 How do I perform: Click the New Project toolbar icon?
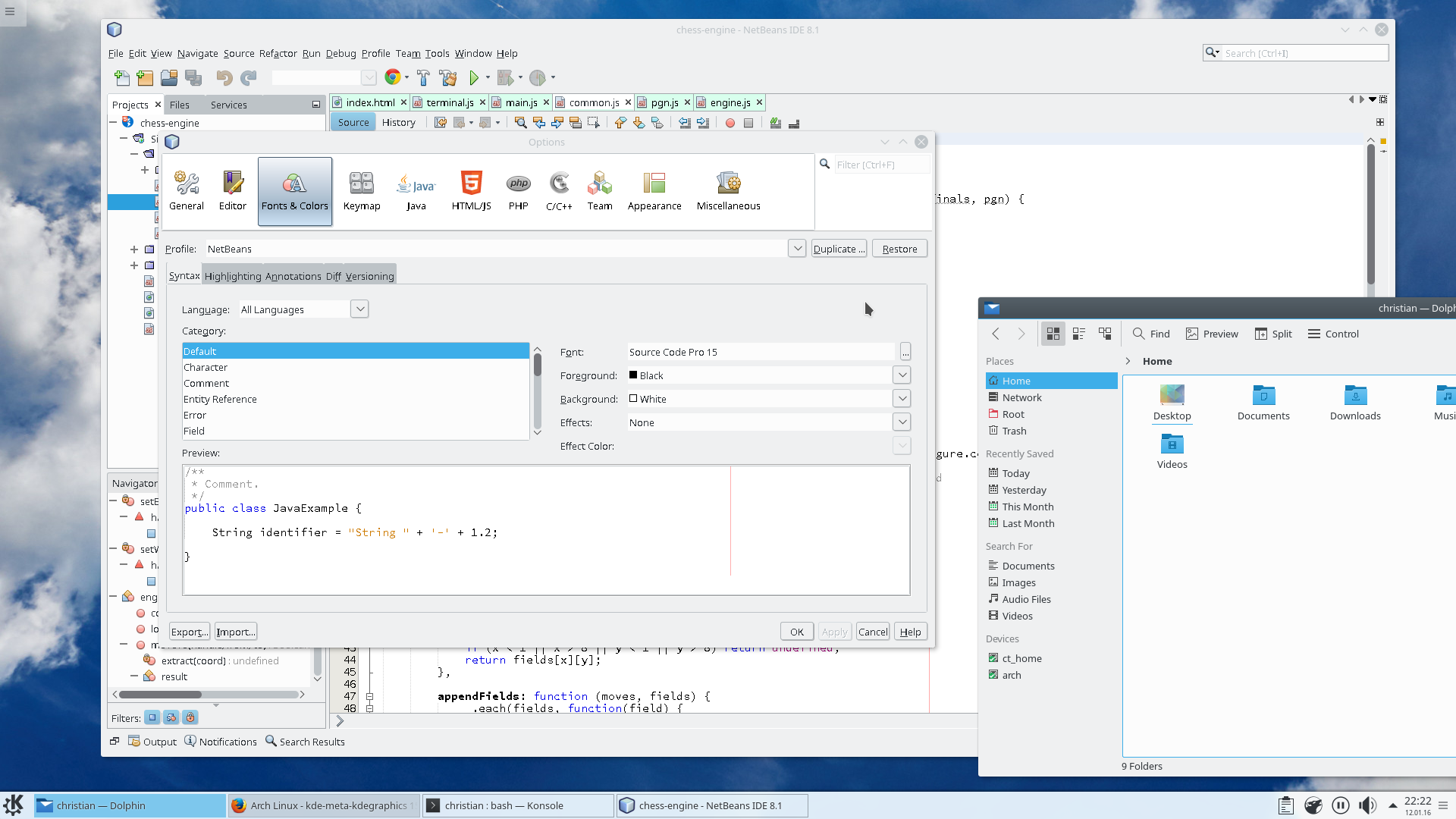145,77
